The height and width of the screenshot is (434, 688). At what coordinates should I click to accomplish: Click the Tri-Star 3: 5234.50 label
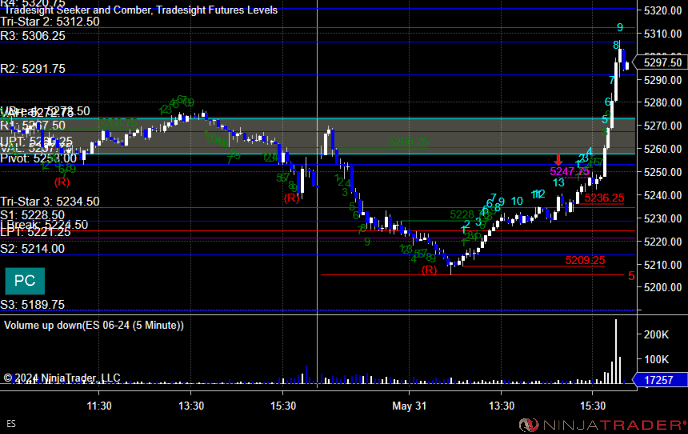point(50,202)
